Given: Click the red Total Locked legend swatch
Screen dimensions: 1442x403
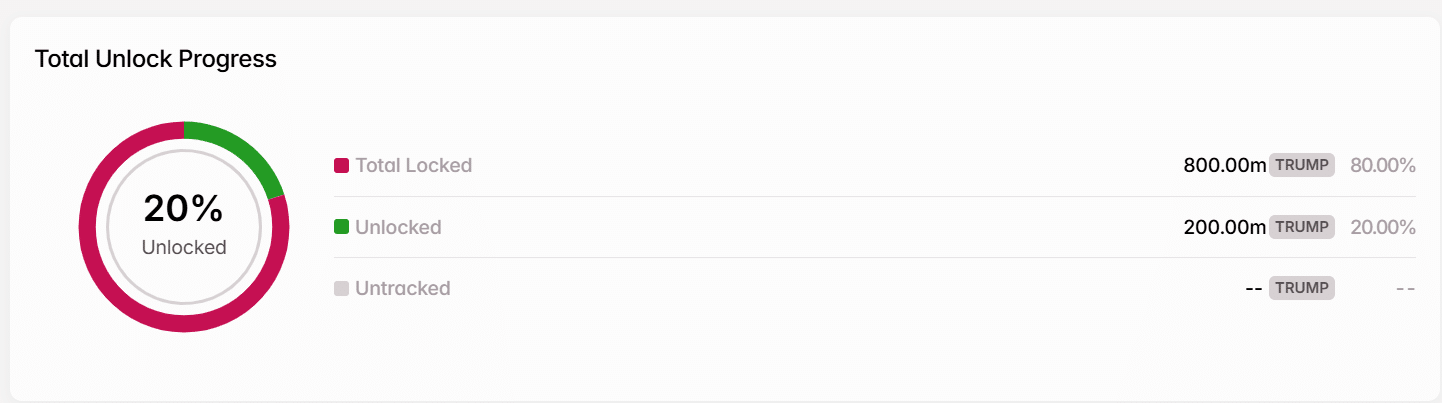Looking at the screenshot, I should pos(341,165).
